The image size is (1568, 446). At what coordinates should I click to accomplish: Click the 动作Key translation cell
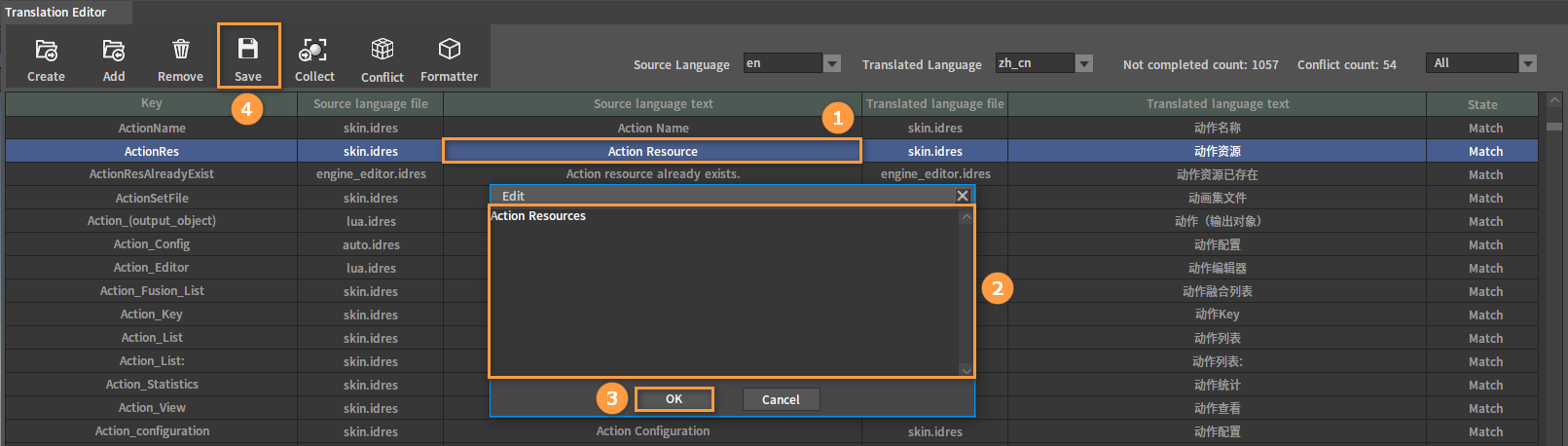pyautogui.click(x=1218, y=315)
